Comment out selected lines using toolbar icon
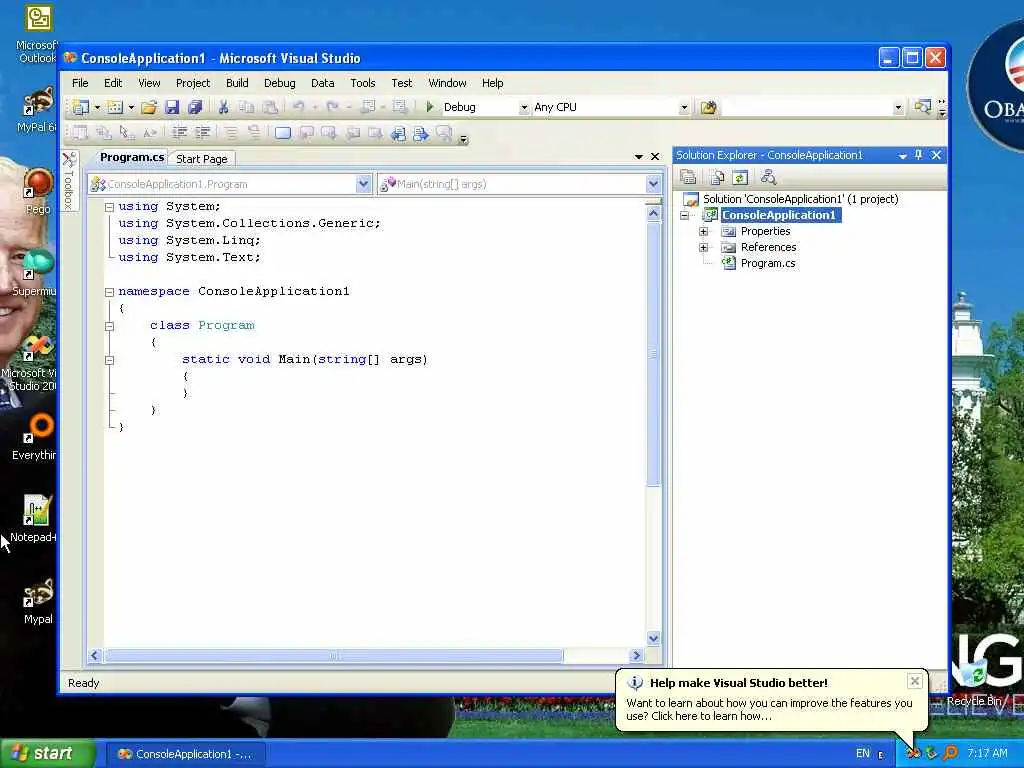 (x=231, y=133)
